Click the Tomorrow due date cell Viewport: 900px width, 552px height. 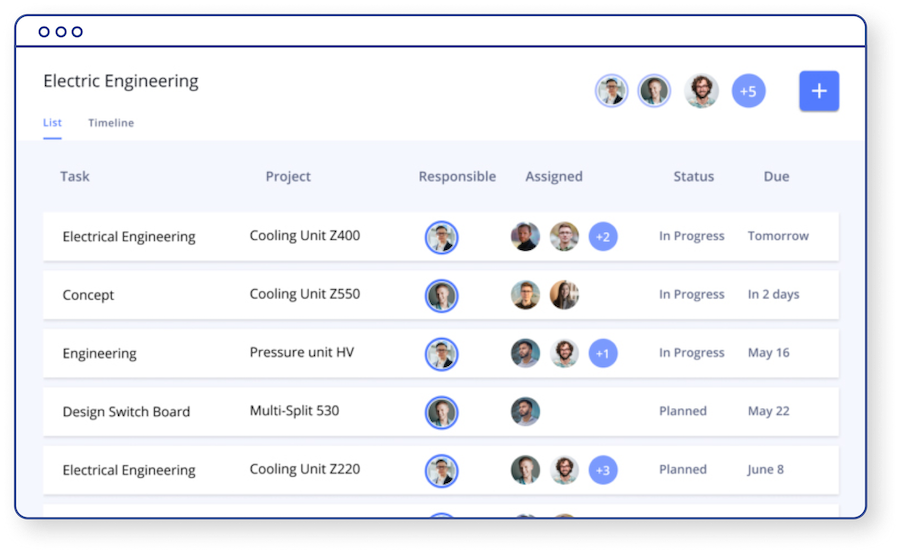pyautogui.click(x=778, y=236)
